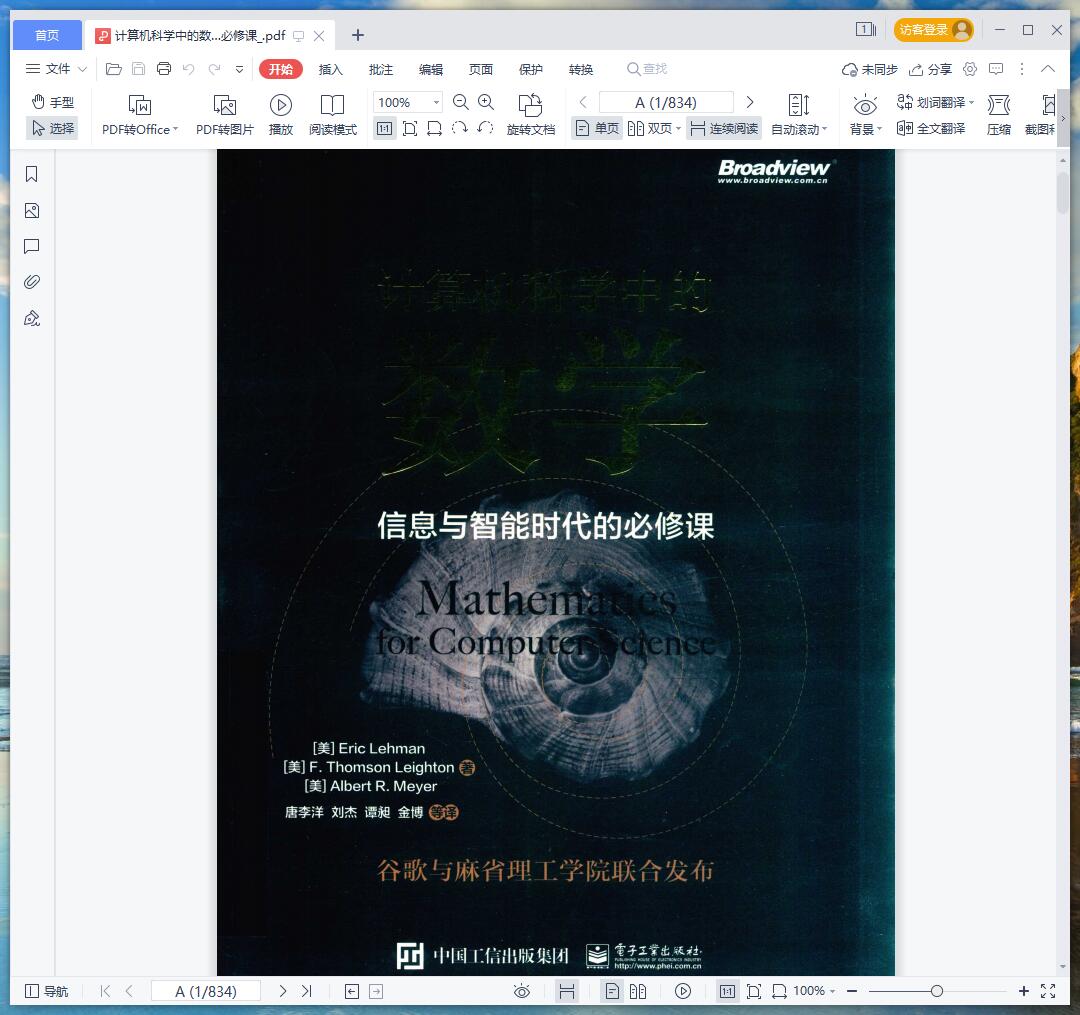
Task: Open the 编辑 ribbon tab
Action: coord(431,69)
